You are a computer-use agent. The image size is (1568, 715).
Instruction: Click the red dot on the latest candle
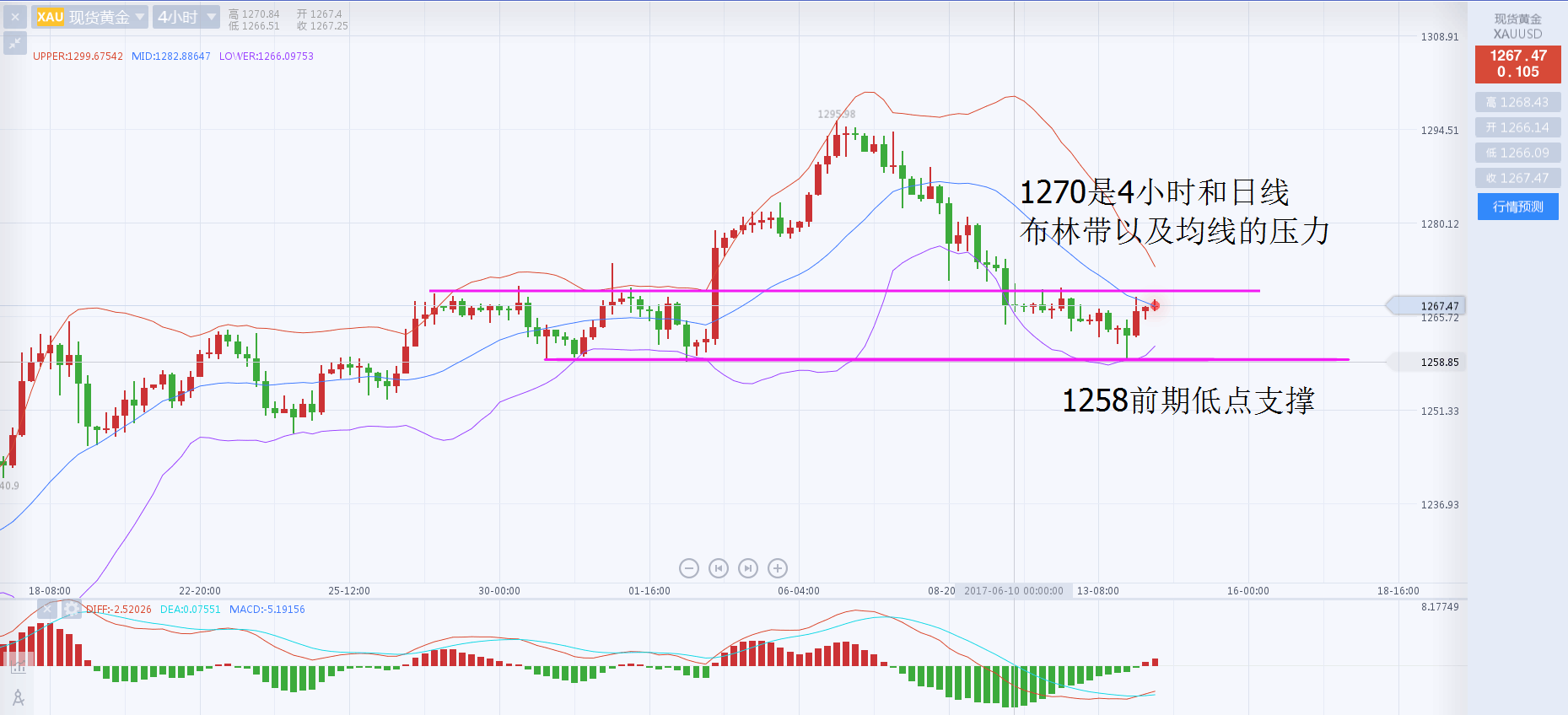1155,305
